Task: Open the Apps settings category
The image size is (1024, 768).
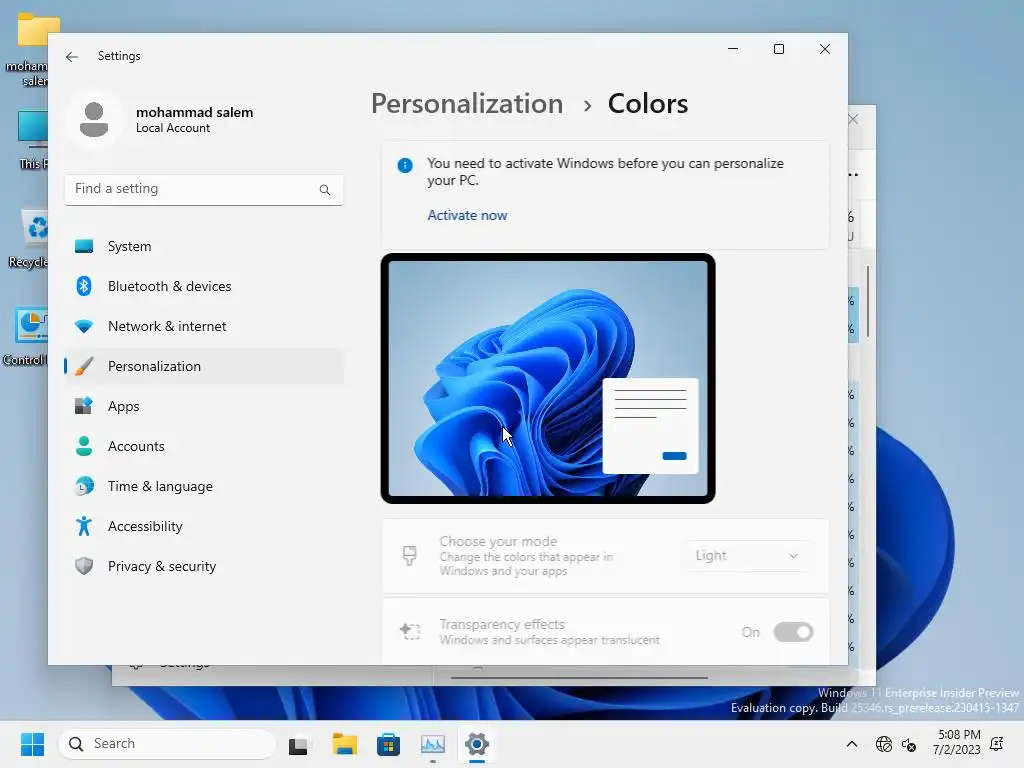Action: point(204,406)
